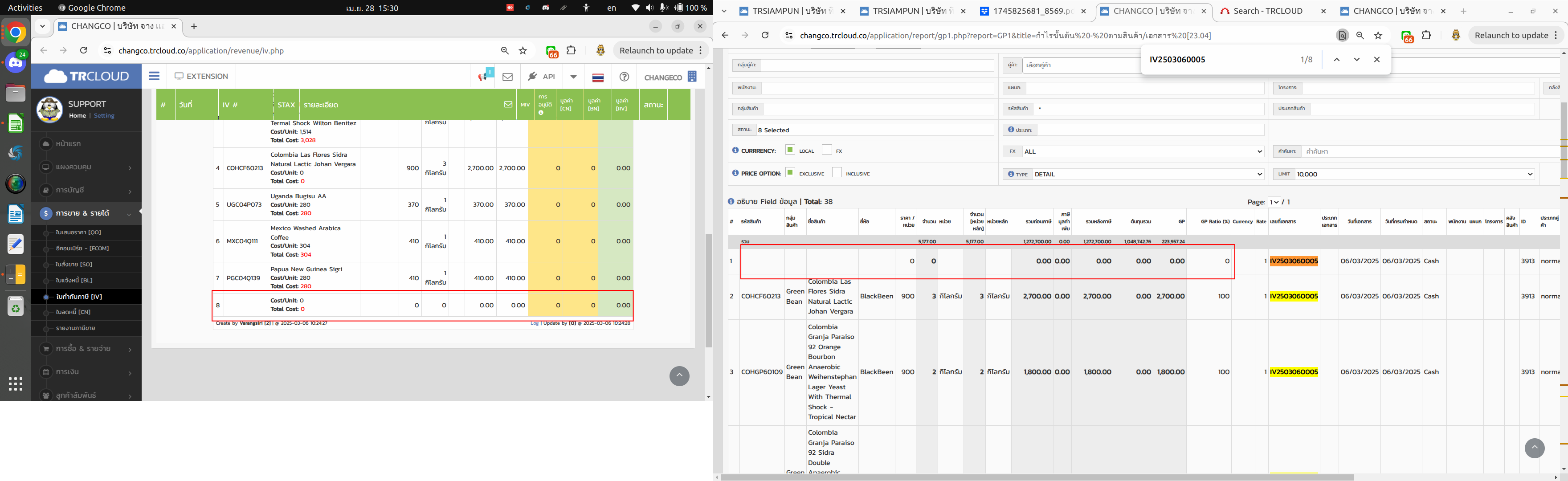1568x481 pixels.
Task: Expand the แผงควบคุม sidebar menu
Action: (86, 167)
